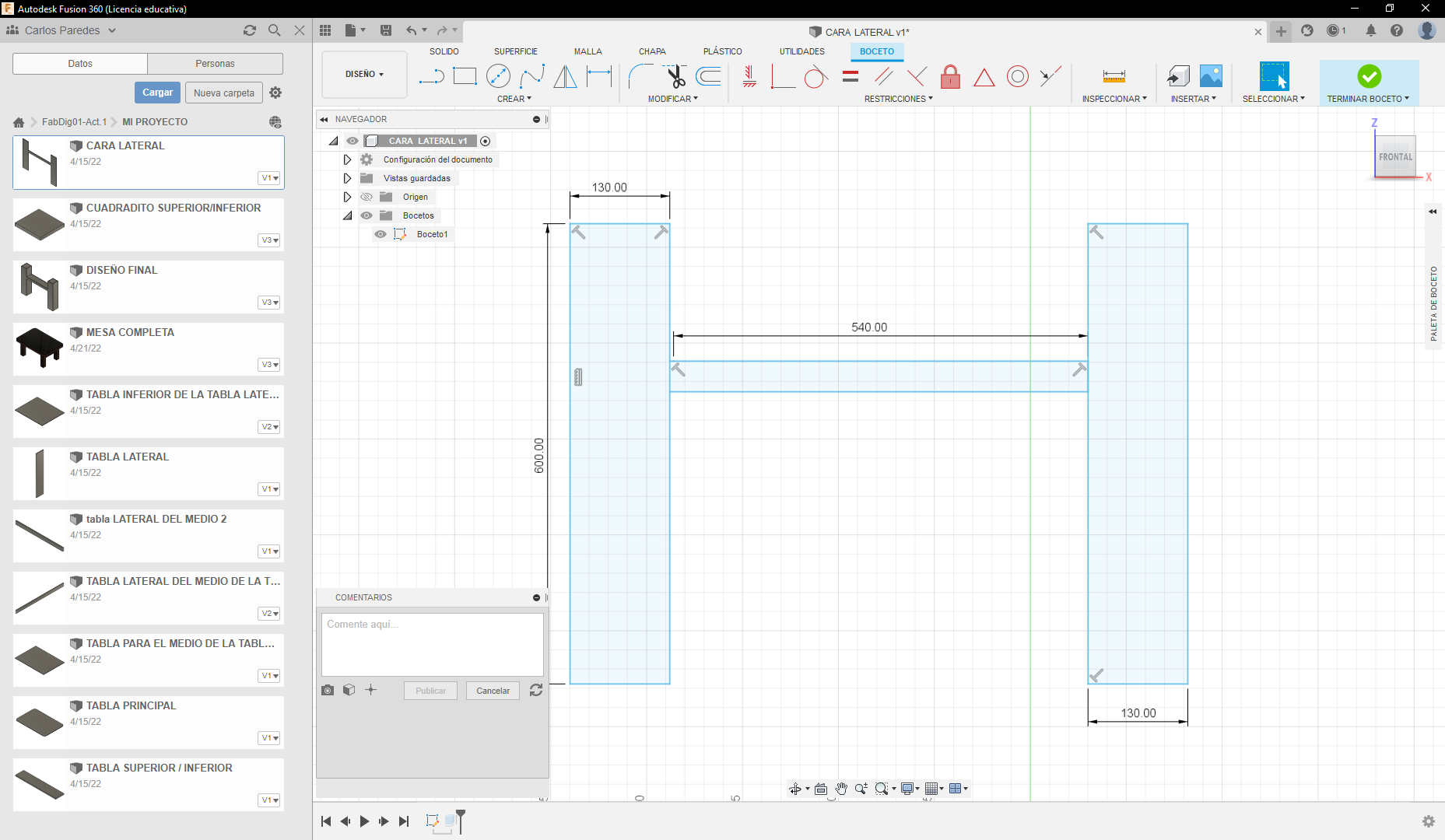Select the two-point Rectangle tool

coord(465,76)
